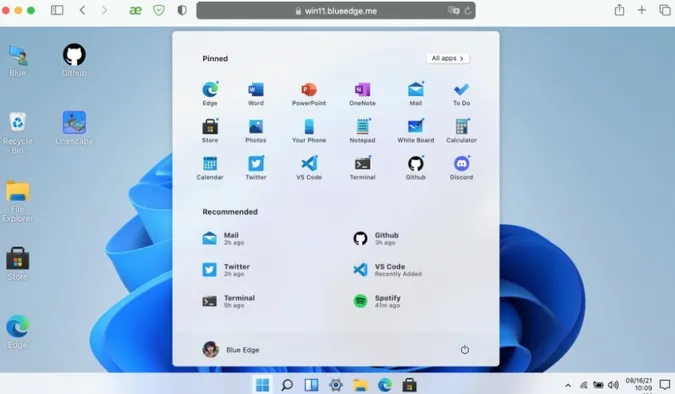Open recently added VS Code recommendation

click(387, 270)
